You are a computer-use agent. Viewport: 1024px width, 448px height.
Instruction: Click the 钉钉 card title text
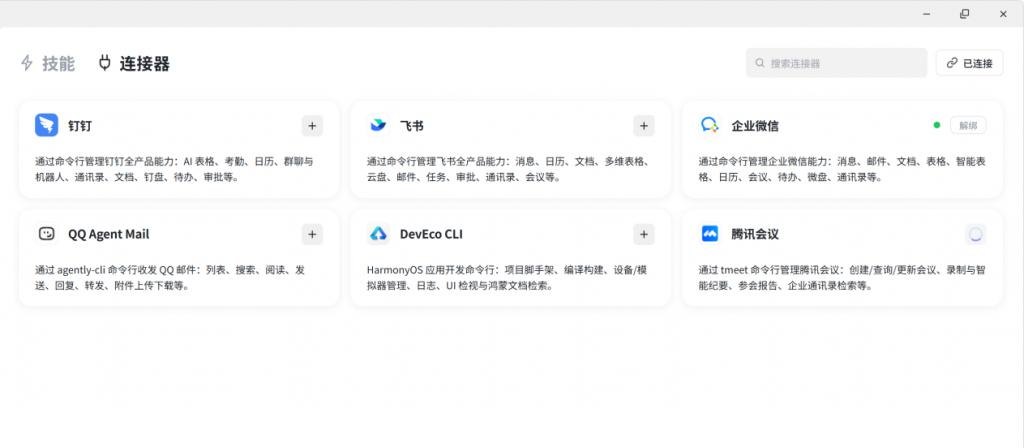point(80,126)
